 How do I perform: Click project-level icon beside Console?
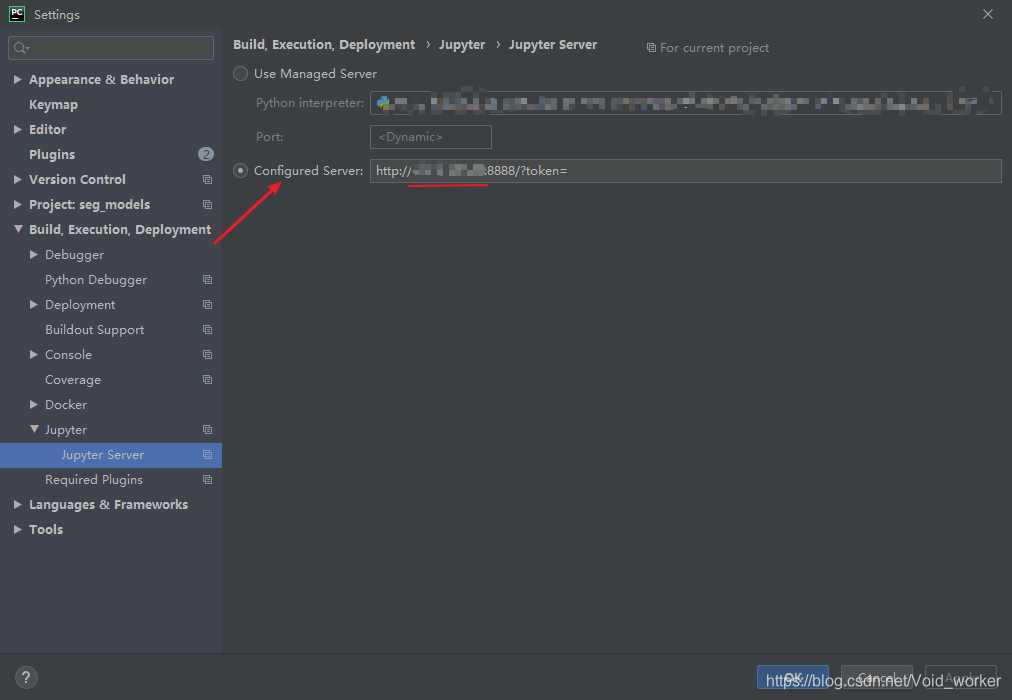(207, 354)
